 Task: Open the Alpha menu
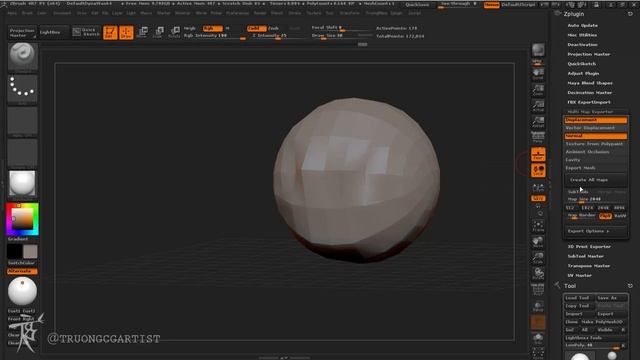click(x=12, y=13)
